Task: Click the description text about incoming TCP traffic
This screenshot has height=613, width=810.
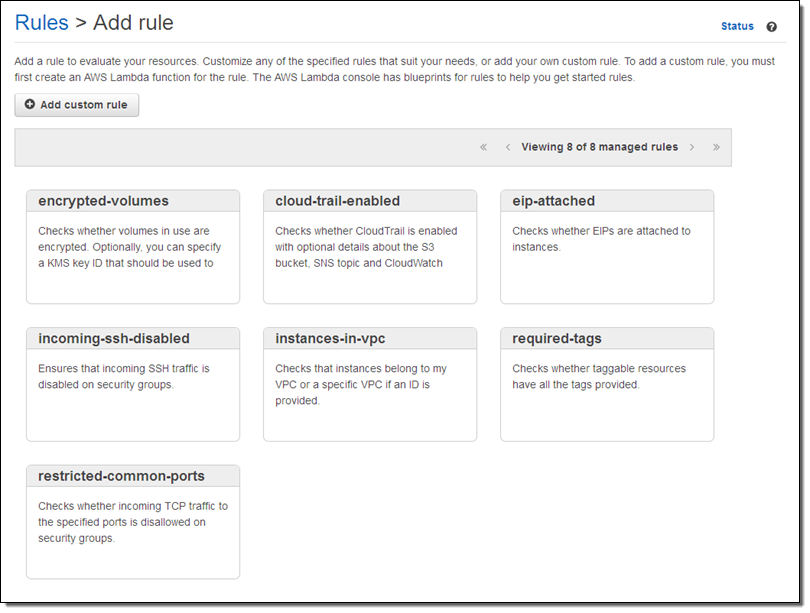Action: pos(132,522)
